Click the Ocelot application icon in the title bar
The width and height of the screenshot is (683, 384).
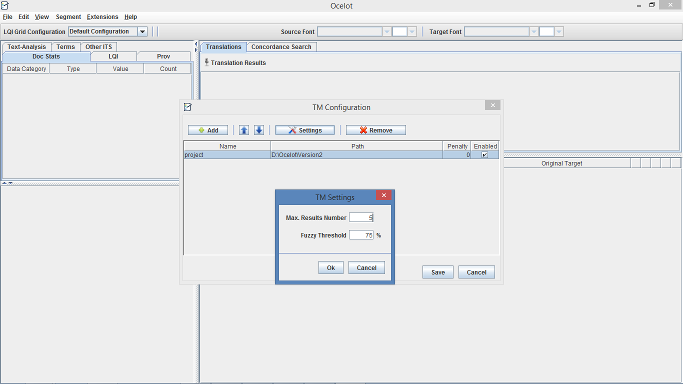pos(5,5)
